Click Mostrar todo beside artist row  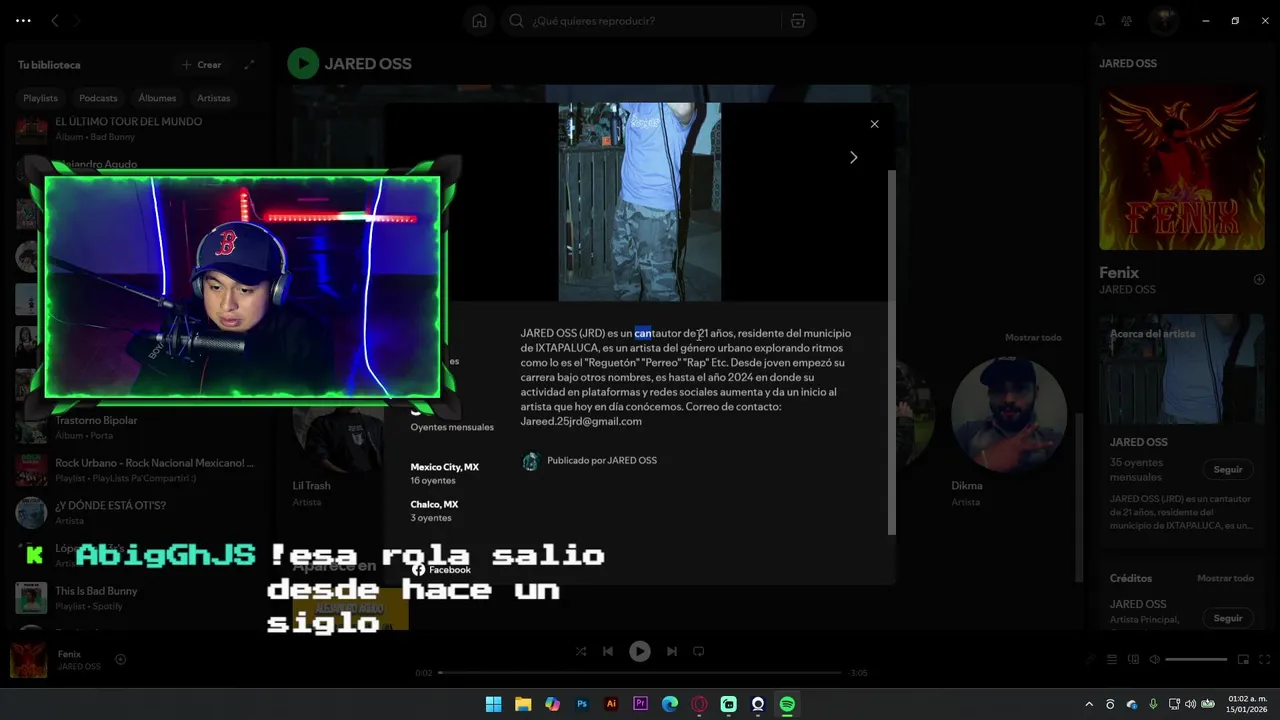(1033, 338)
